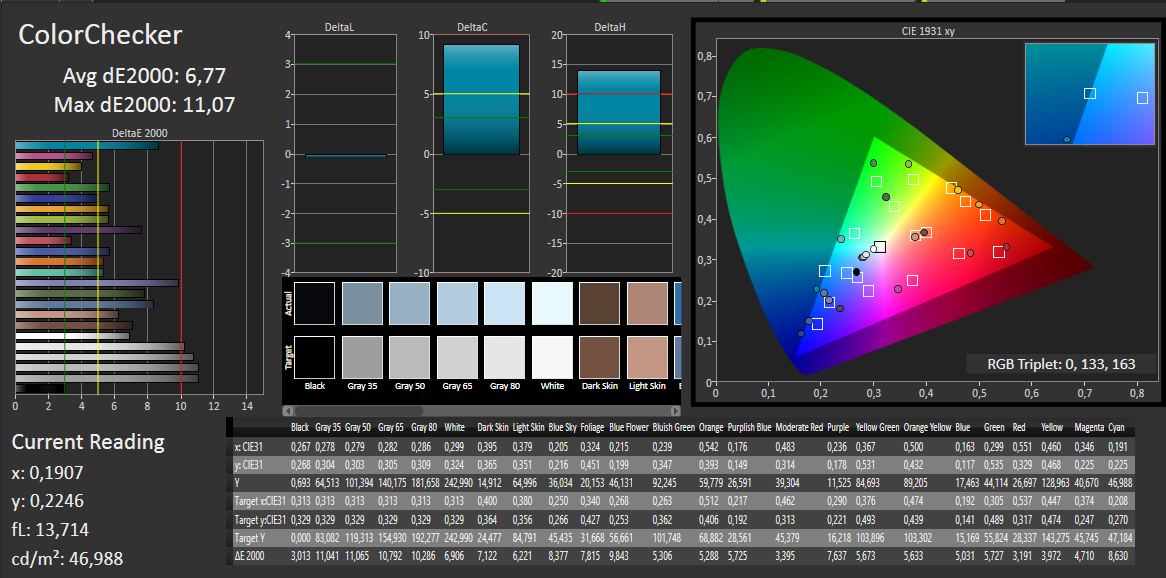1166x578 pixels.
Task: Click the Target Y cell "143,275" for Yellow
Action: pyautogui.click(x=1054, y=537)
